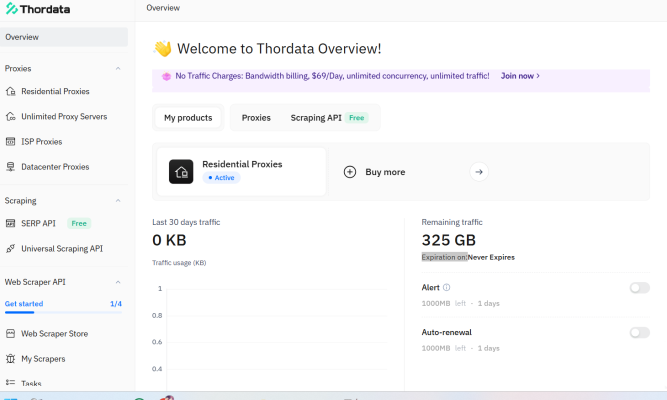Open Residential Proxies sidebar label
Viewport: 667px width, 400px height.
55,91
